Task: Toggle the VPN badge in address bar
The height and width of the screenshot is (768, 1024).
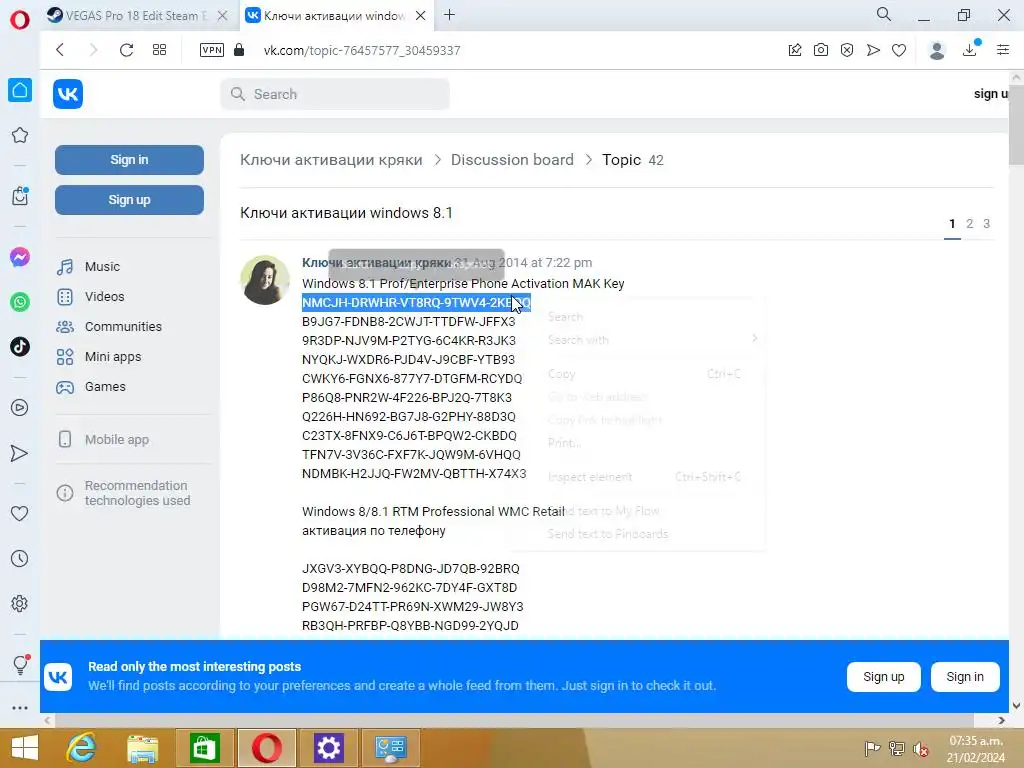Action: (x=212, y=50)
